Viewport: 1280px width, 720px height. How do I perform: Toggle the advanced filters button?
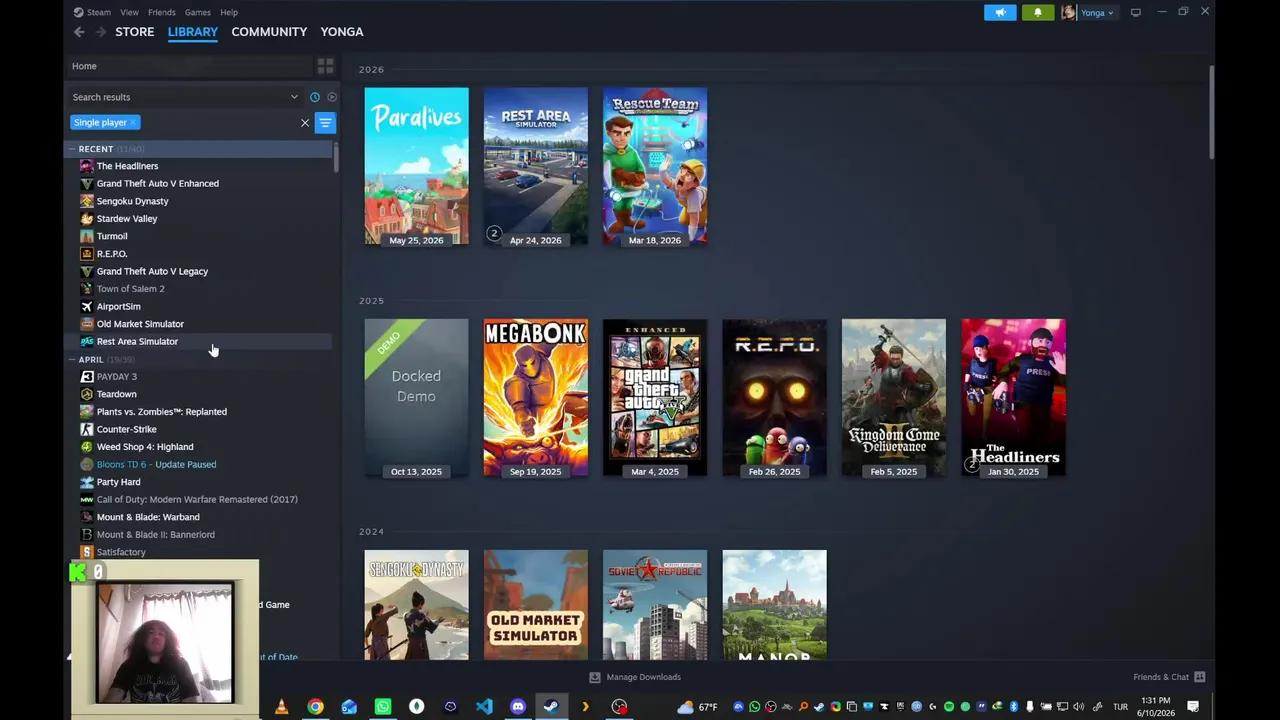click(325, 123)
